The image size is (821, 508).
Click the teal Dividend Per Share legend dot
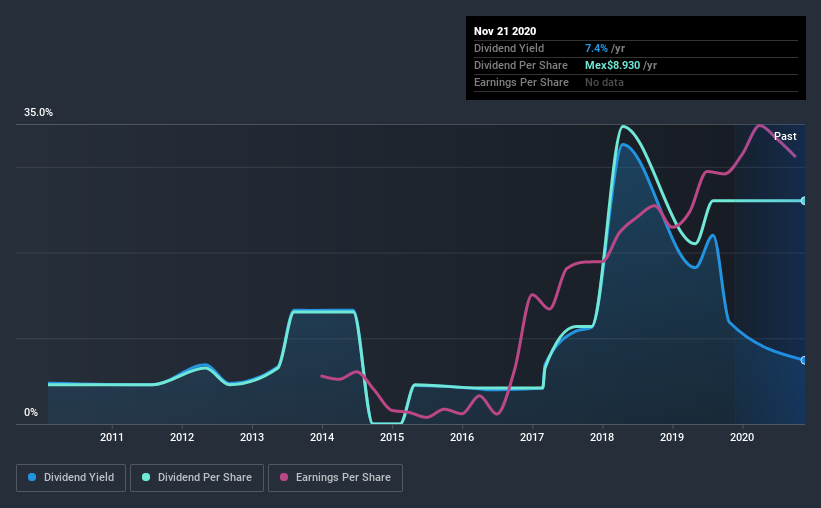tap(146, 477)
